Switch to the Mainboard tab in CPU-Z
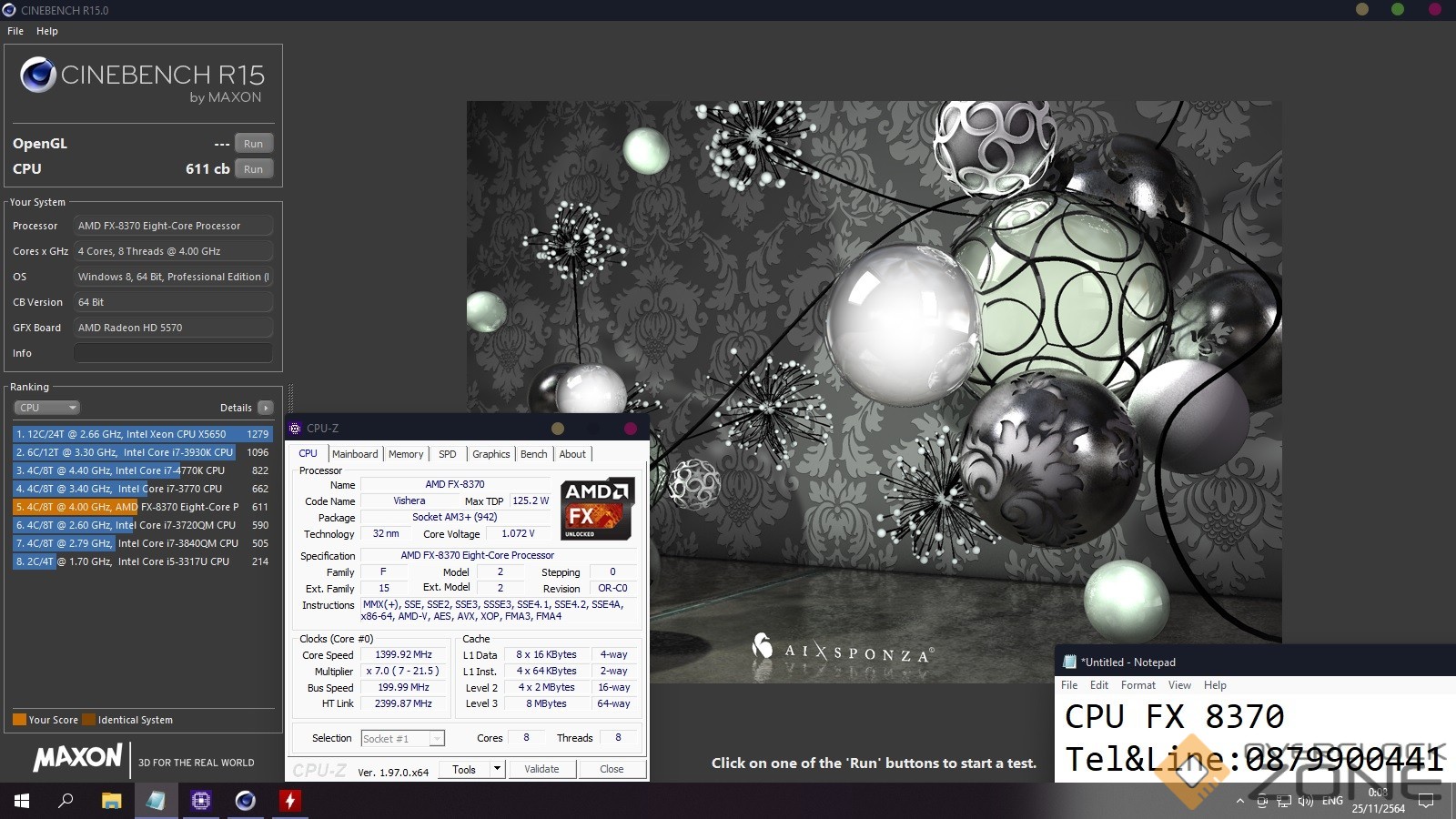 (x=355, y=454)
